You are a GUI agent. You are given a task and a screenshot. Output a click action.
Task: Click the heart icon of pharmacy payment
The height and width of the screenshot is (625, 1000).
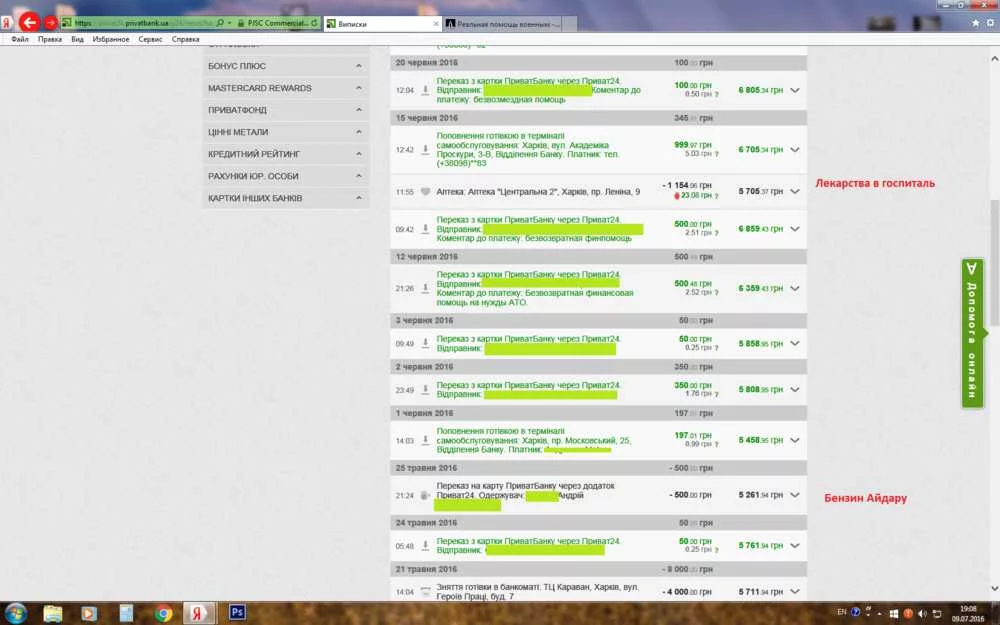coord(425,191)
